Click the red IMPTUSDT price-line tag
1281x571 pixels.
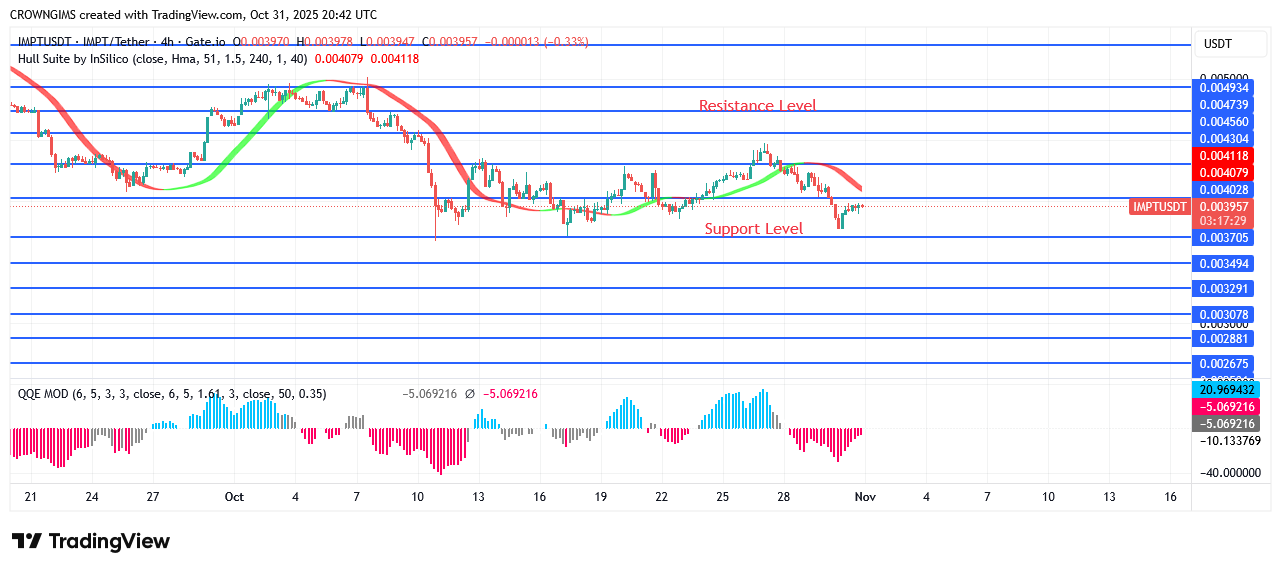(x=1159, y=207)
